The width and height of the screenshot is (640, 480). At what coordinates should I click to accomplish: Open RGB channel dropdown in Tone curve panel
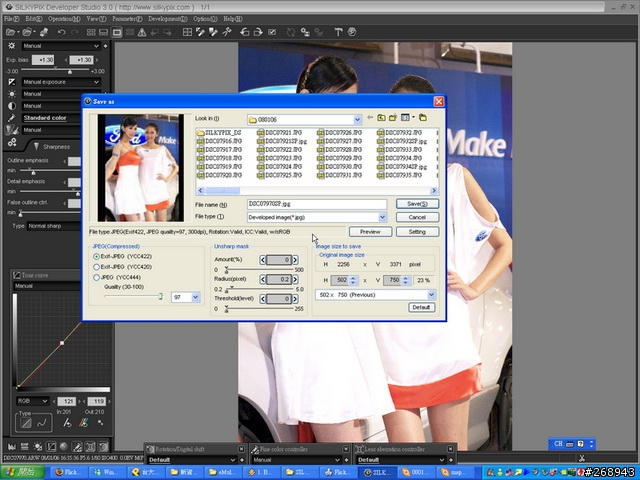(x=33, y=401)
